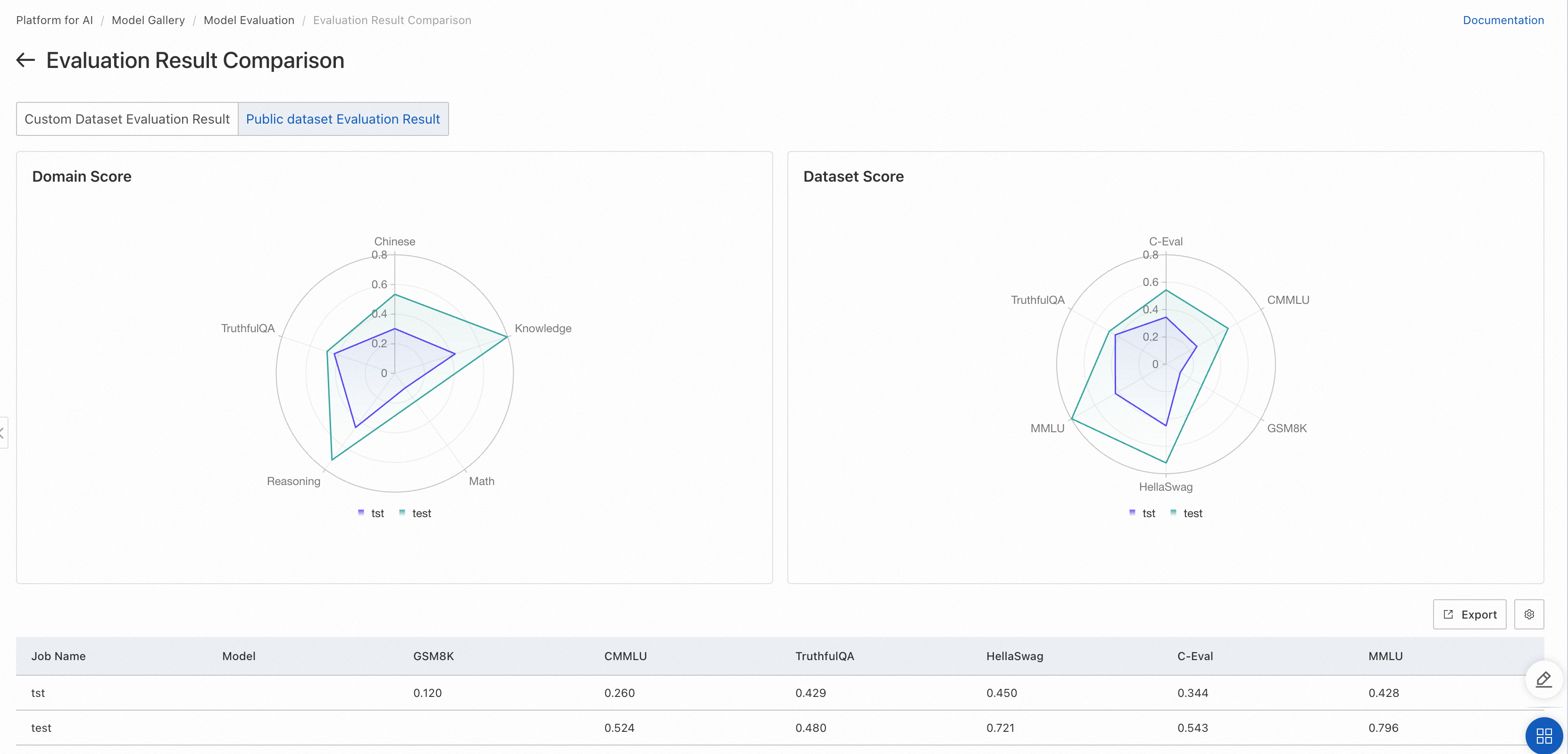Click HellaSwag value 0.721

point(1000,728)
